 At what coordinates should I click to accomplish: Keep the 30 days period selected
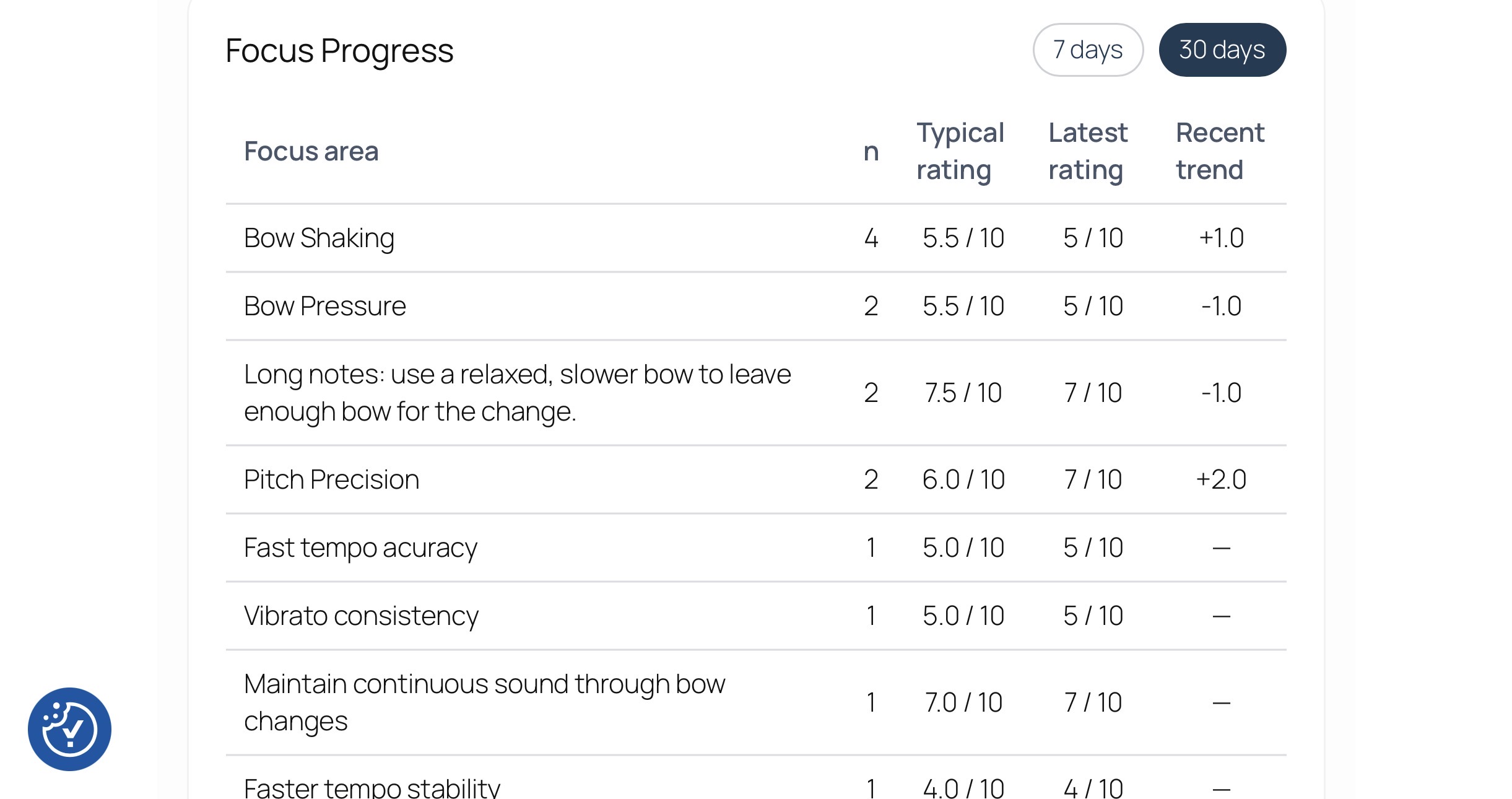point(1222,50)
